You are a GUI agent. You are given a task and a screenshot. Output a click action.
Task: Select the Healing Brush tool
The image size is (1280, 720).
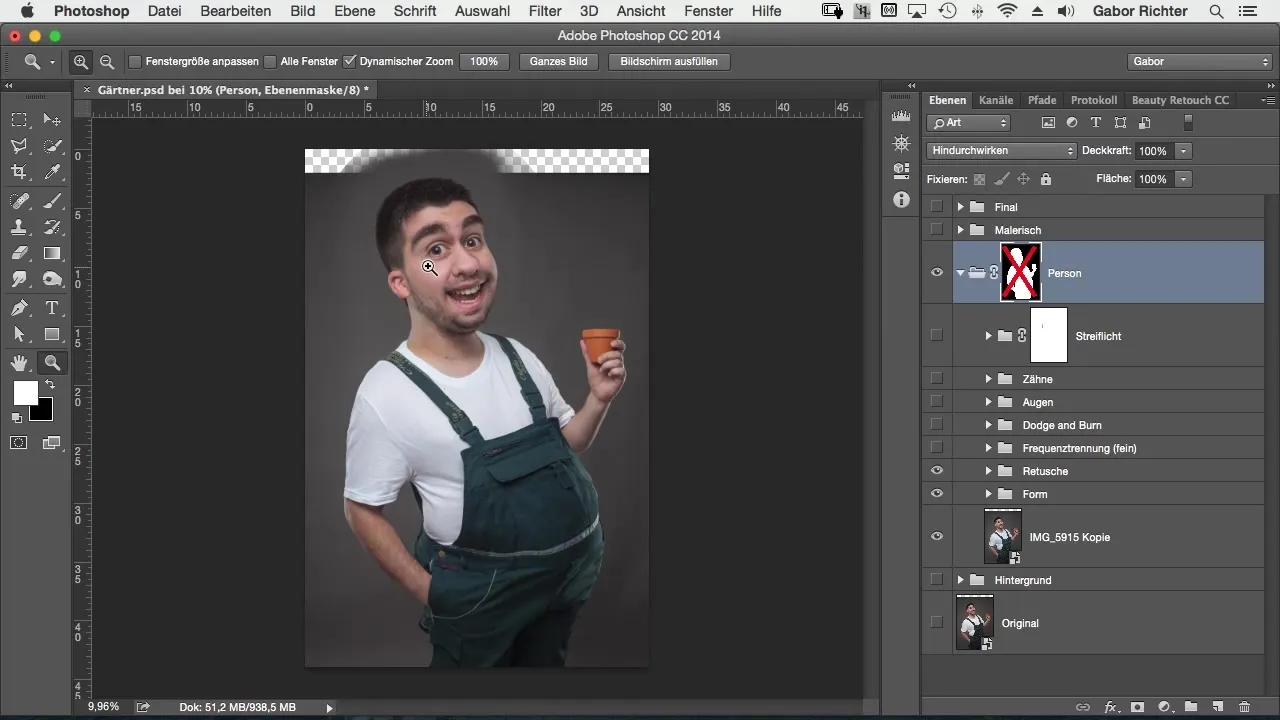pos(19,201)
